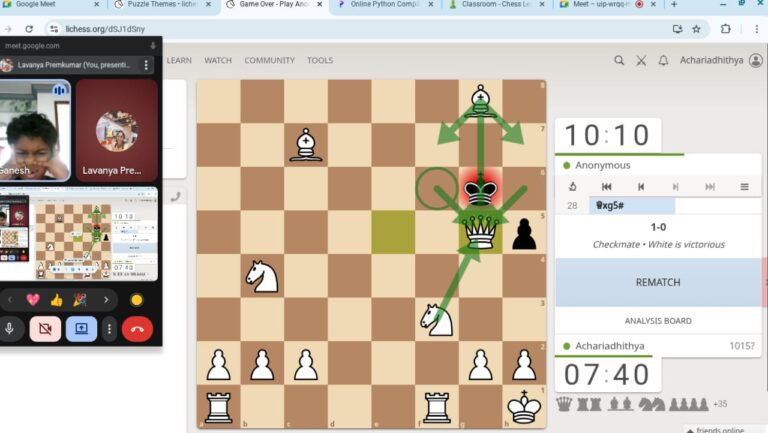End the Meet call with red button
Screen dimensions: 768x433
point(137,328)
